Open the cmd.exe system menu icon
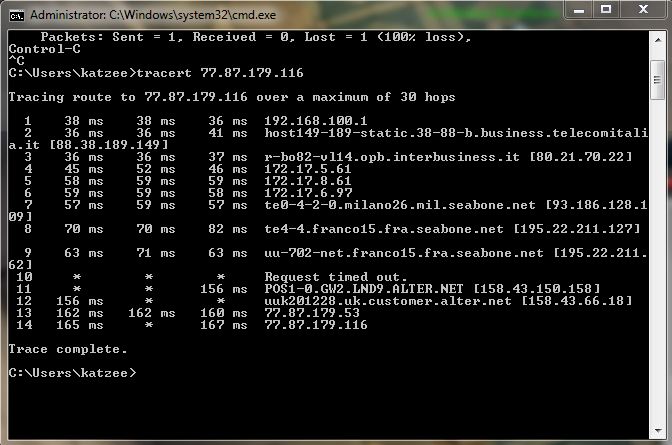Image resolution: width=672 pixels, height=445 pixels. (16, 15)
